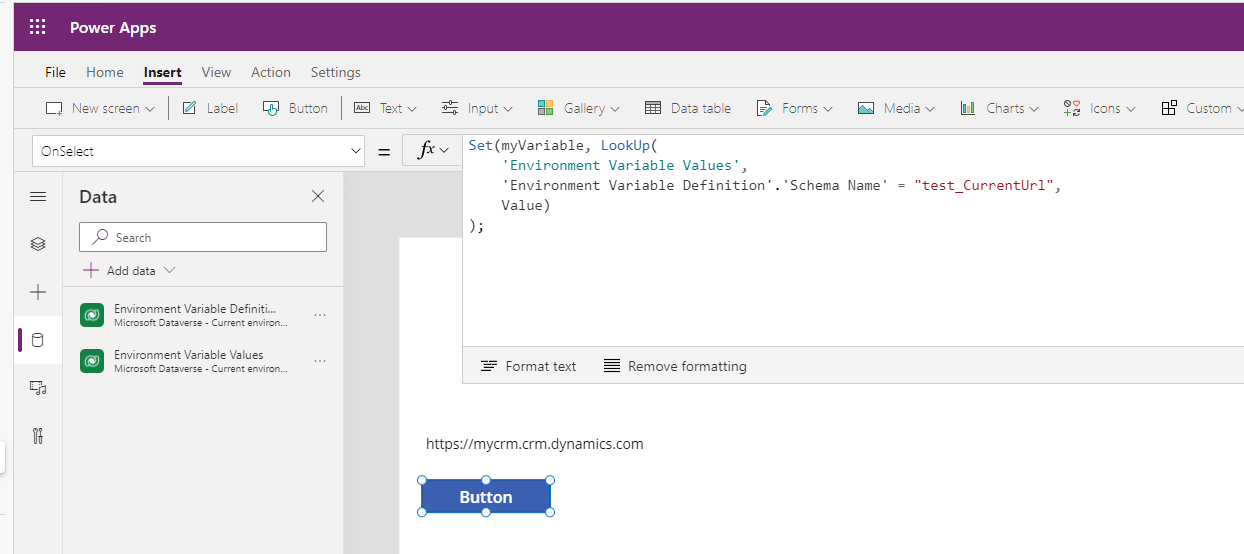Open the app launcher waffle icon

38,27
